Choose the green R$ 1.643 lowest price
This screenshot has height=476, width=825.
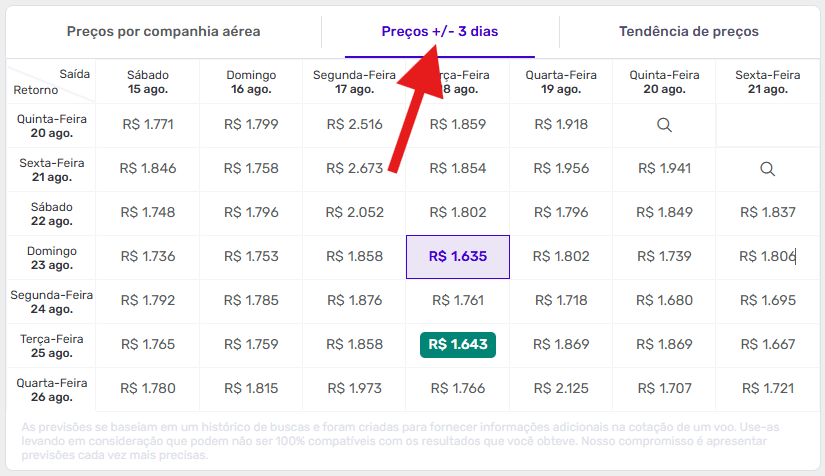pos(457,345)
